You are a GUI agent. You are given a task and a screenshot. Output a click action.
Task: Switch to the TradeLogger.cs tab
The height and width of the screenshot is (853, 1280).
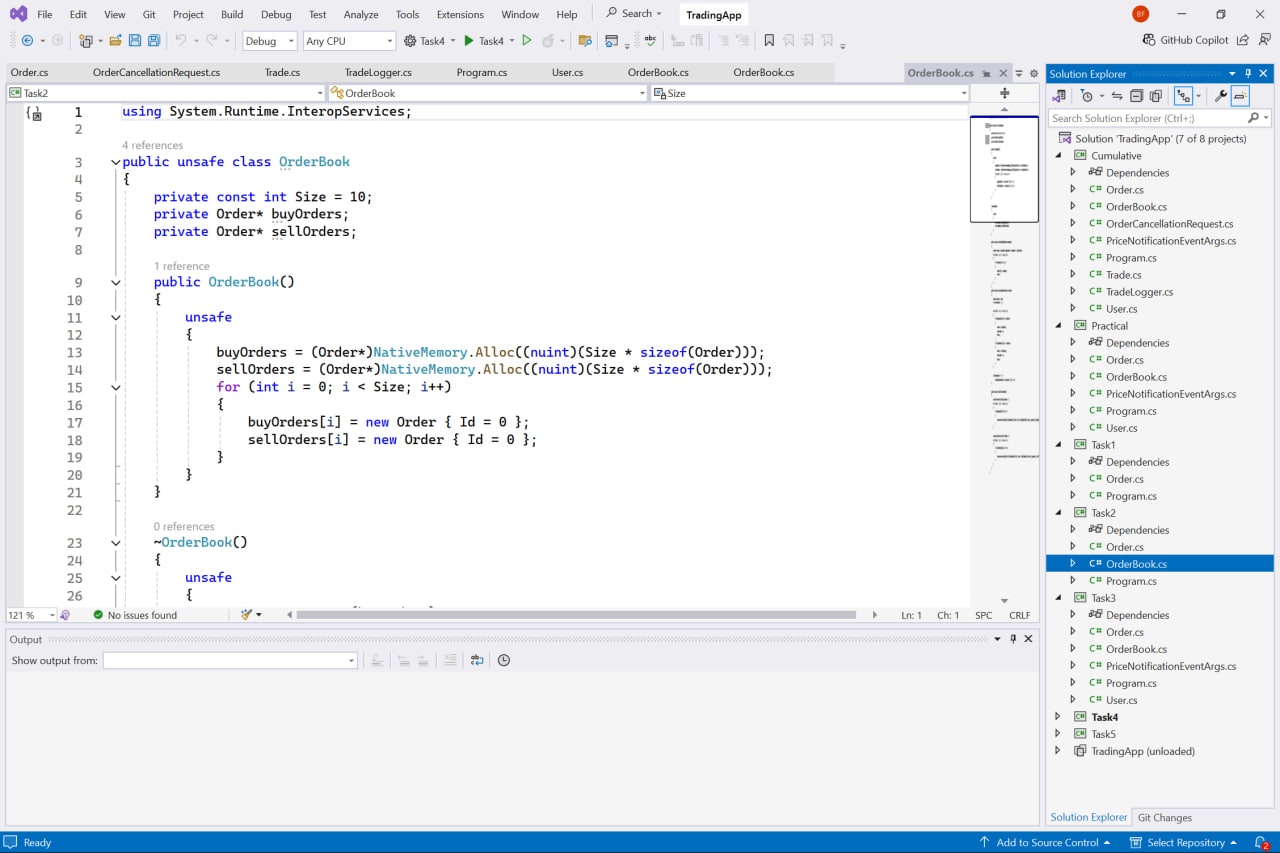click(x=378, y=72)
